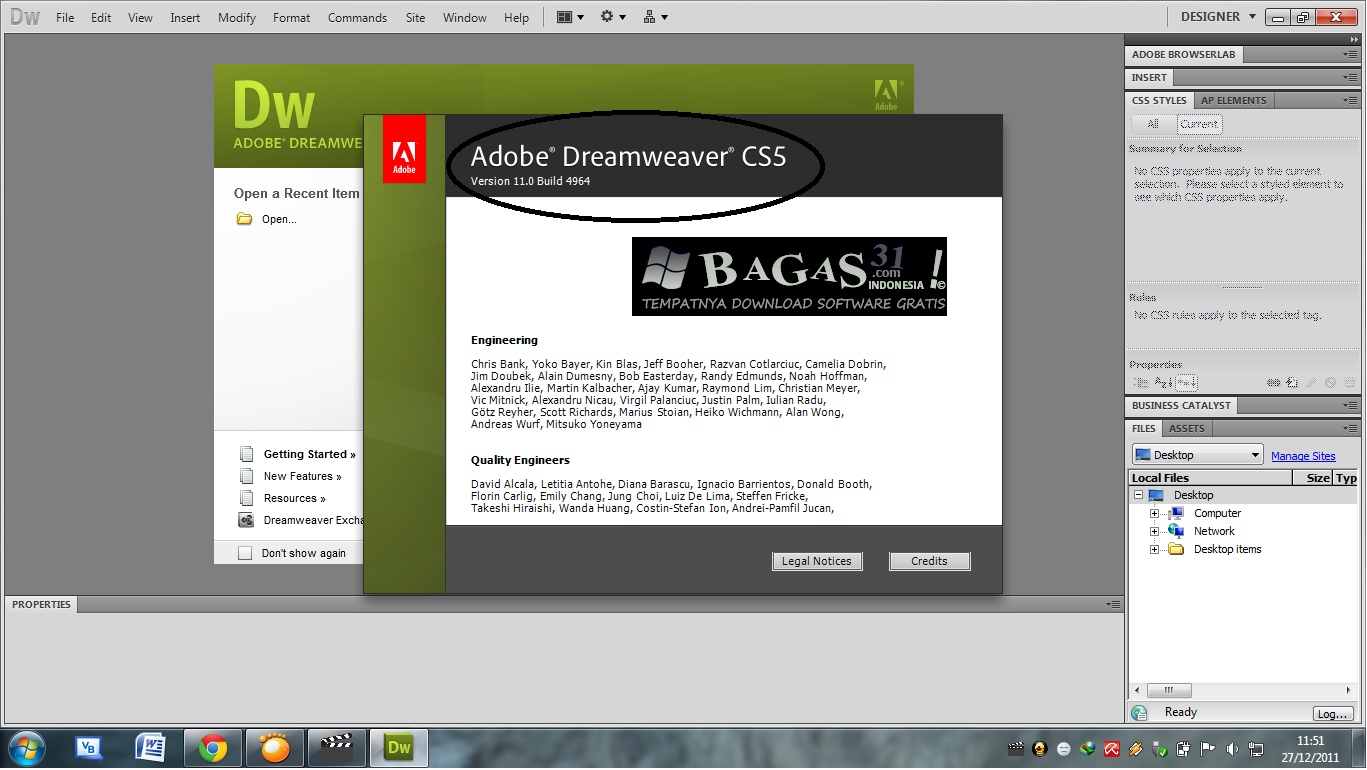
Task: Collapse the Desktop tree node
Action: [x=1138, y=495]
